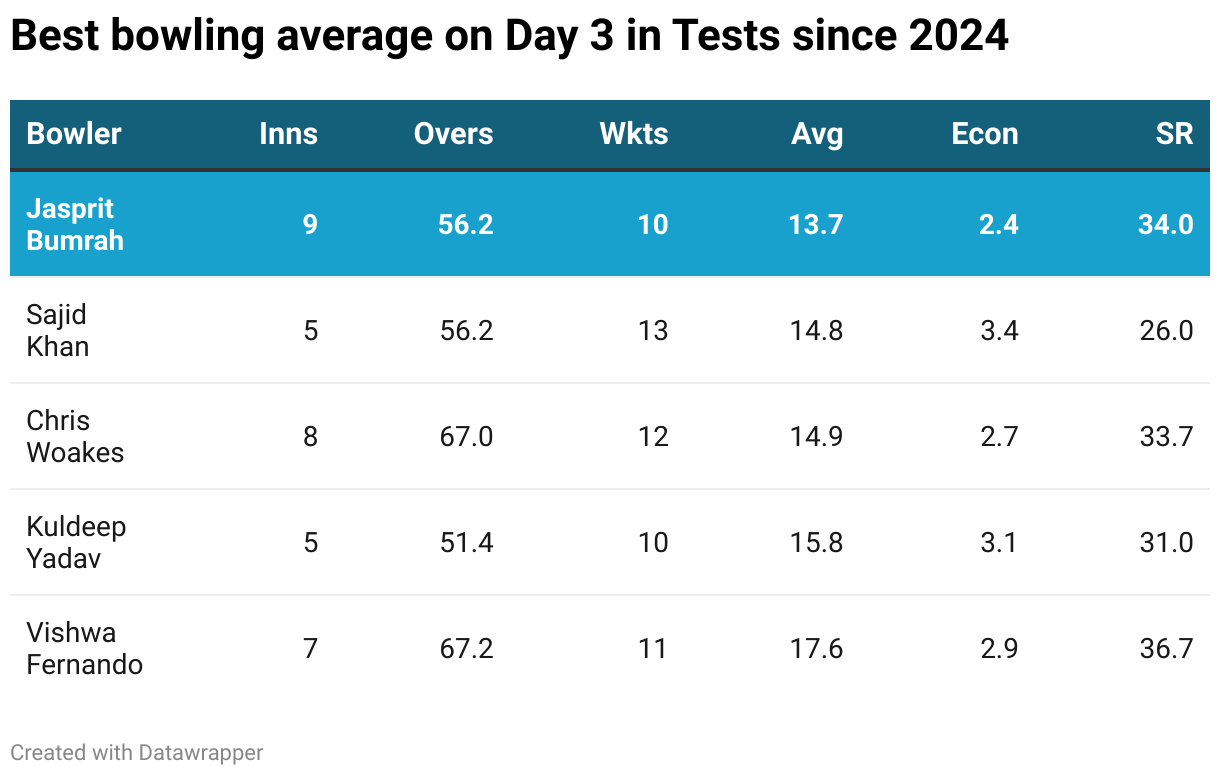Click Chris Woakes' 67.0 overs cell
The image size is (1220, 776).
click(x=466, y=436)
